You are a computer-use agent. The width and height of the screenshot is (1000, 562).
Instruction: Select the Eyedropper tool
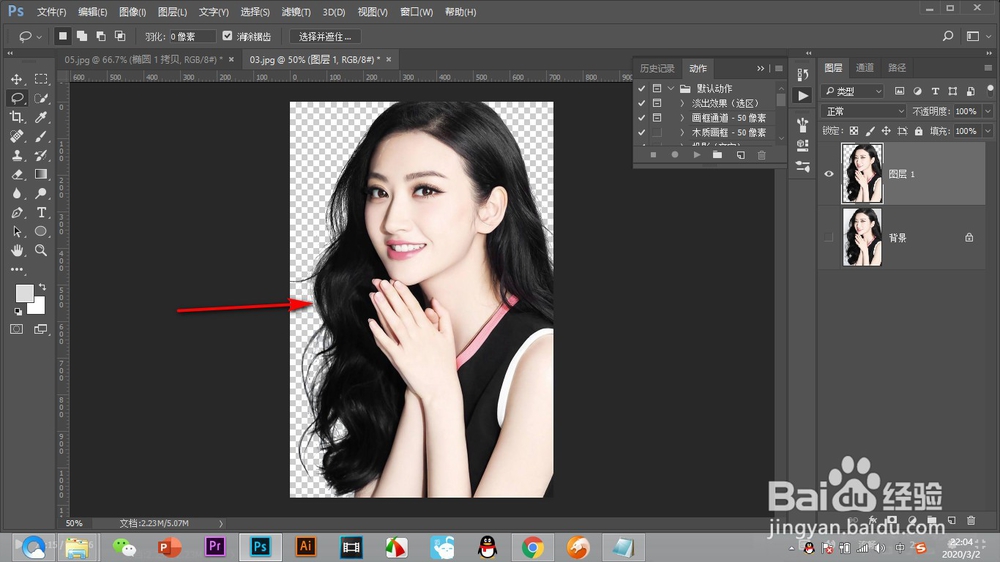pyautogui.click(x=41, y=117)
